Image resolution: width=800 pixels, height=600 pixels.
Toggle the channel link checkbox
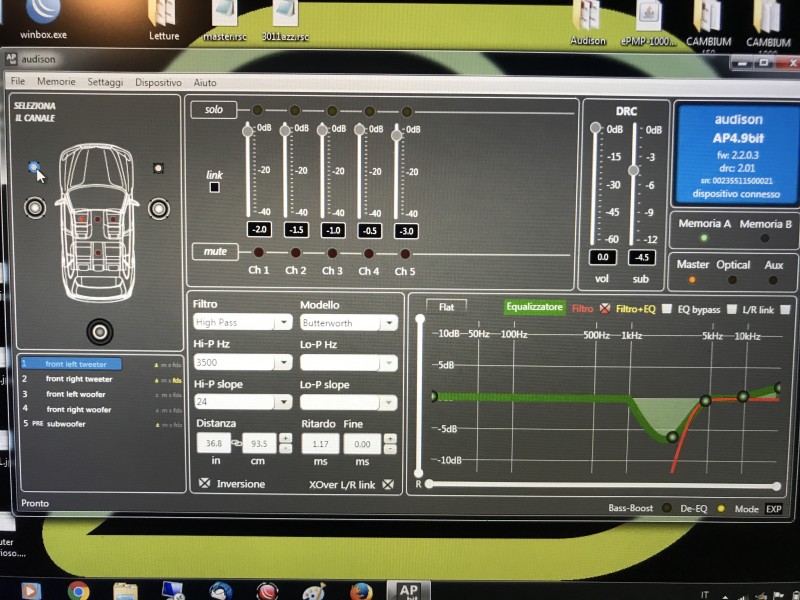tap(215, 187)
